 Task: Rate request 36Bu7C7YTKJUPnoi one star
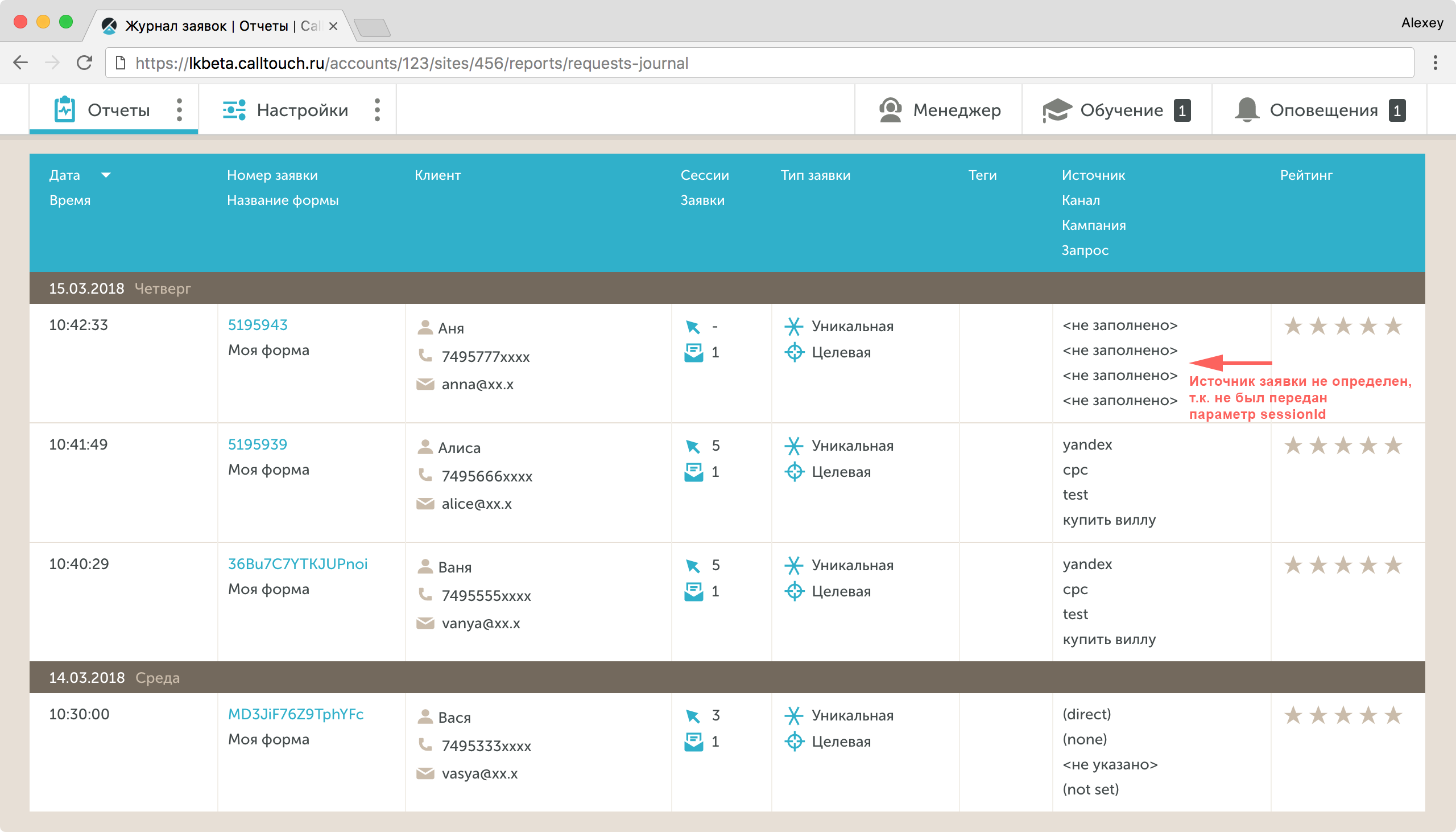coord(1293,565)
